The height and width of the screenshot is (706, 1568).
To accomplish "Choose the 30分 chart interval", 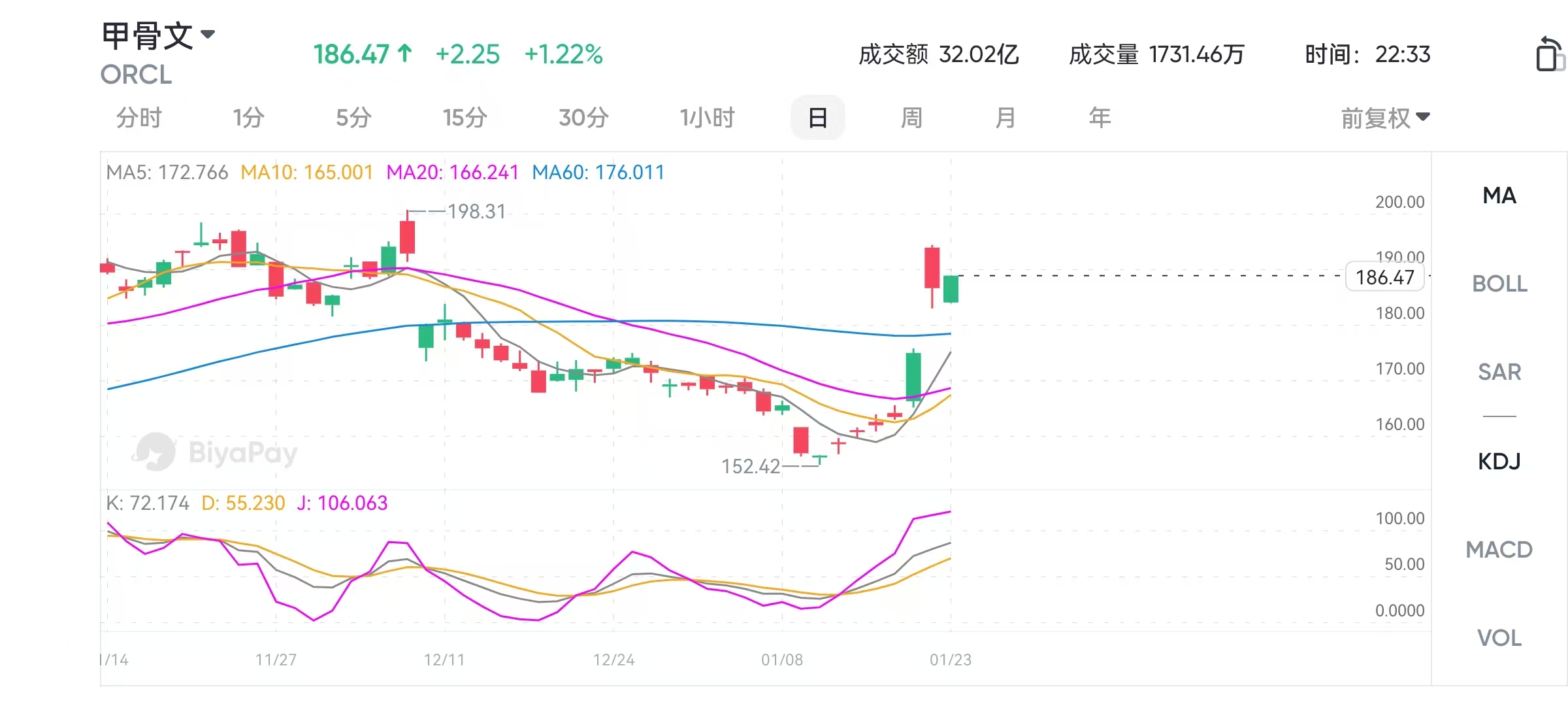I will [x=583, y=118].
